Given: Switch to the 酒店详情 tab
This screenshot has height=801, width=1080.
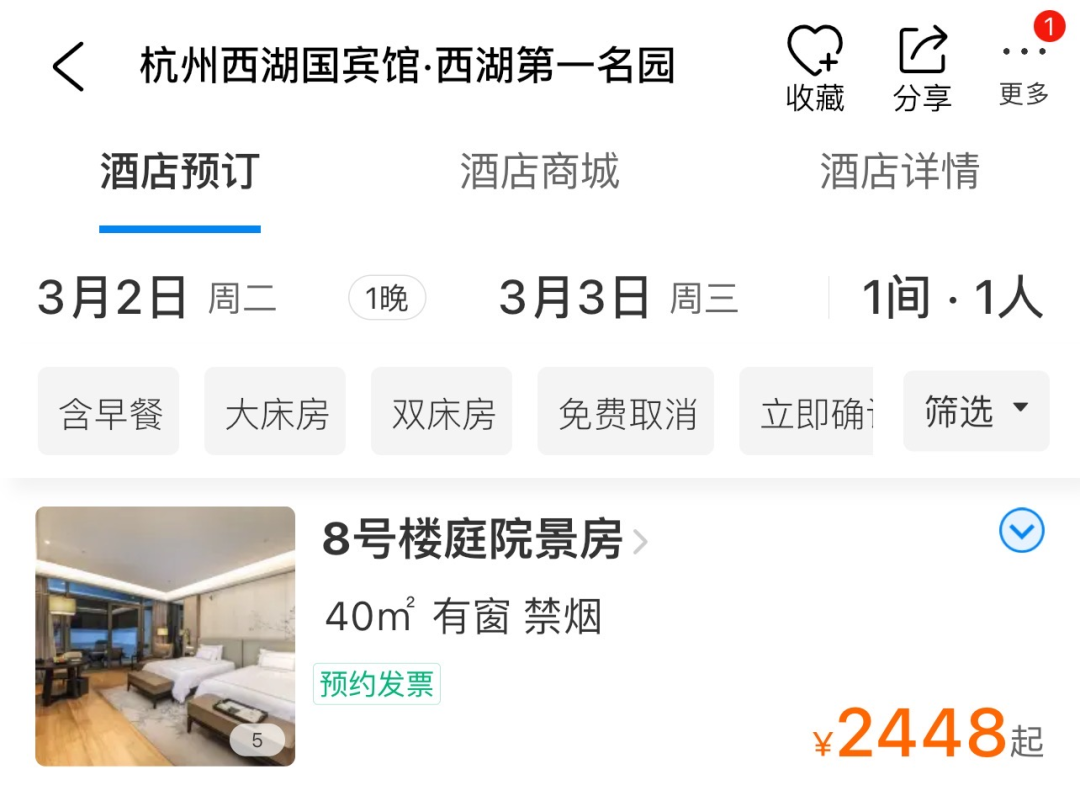Looking at the screenshot, I should (x=900, y=171).
